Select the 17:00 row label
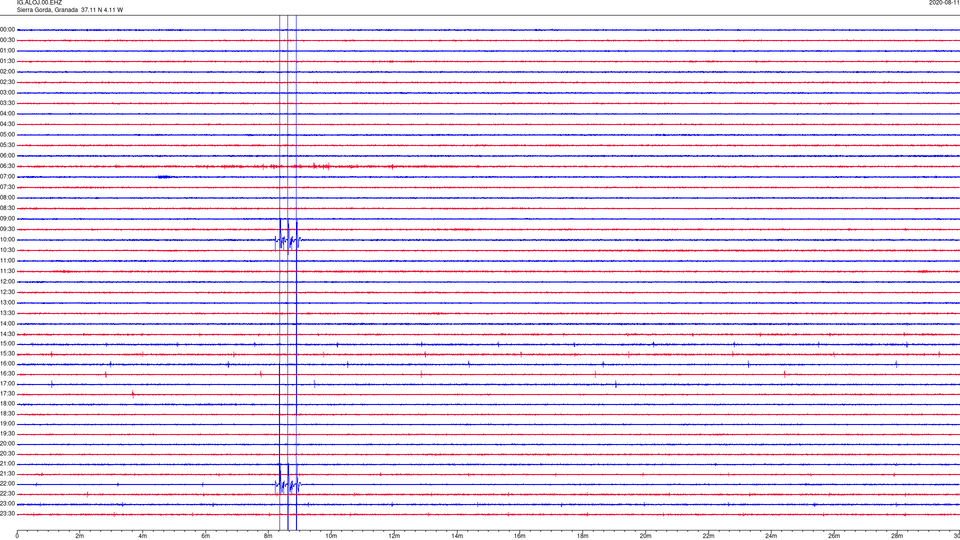Image resolution: width=960 pixels, height=540 pixels. click(x=7, y=384)
